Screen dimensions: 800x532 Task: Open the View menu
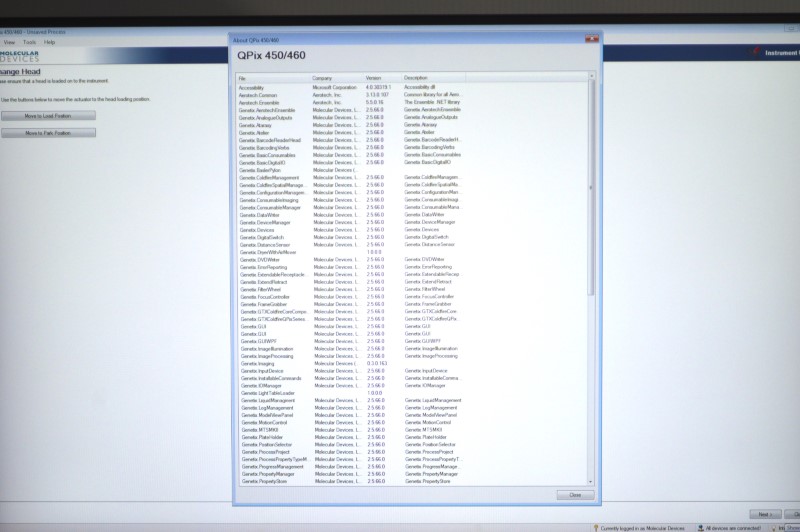tap(9, 42)
